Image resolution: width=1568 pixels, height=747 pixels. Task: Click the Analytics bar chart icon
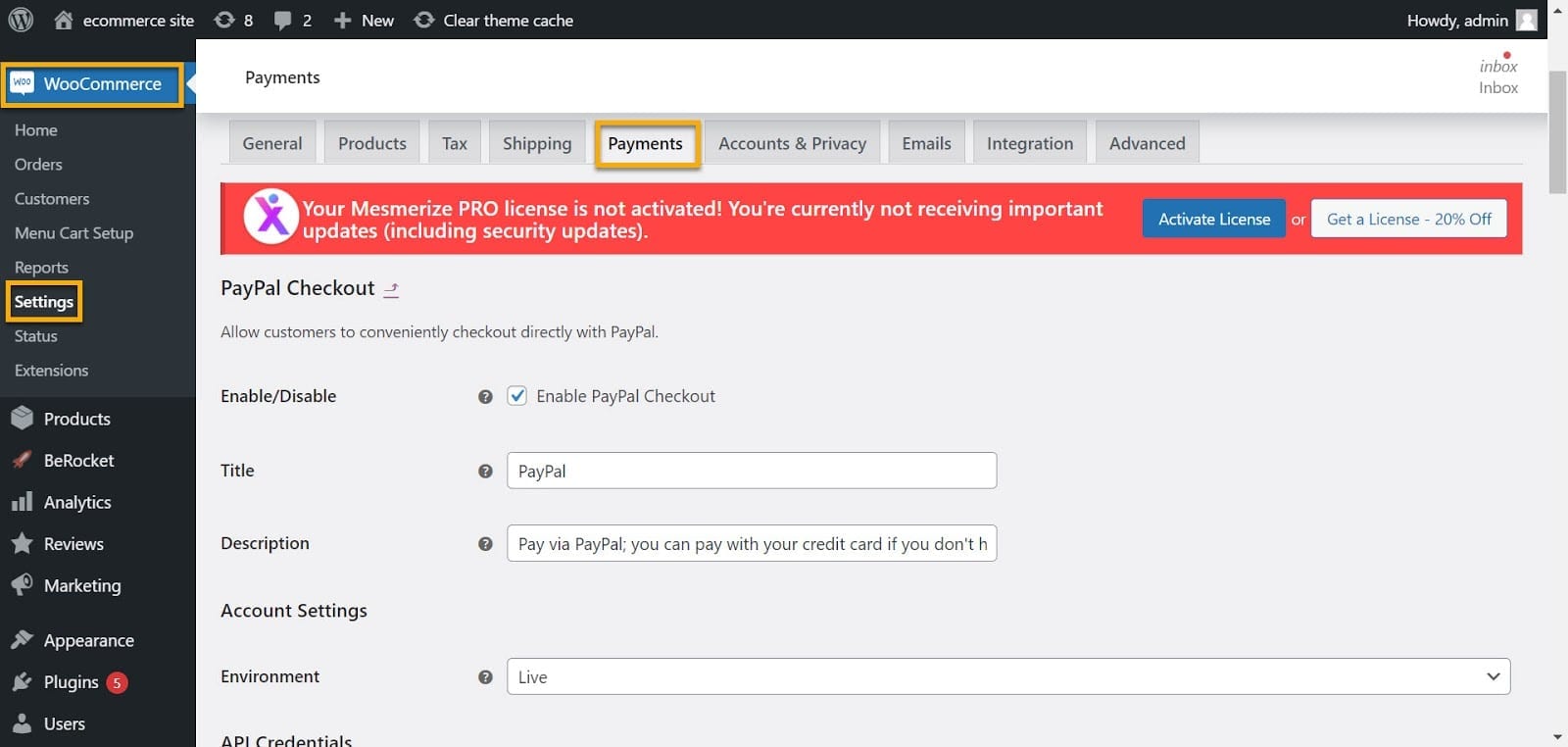tap(22, 502)
